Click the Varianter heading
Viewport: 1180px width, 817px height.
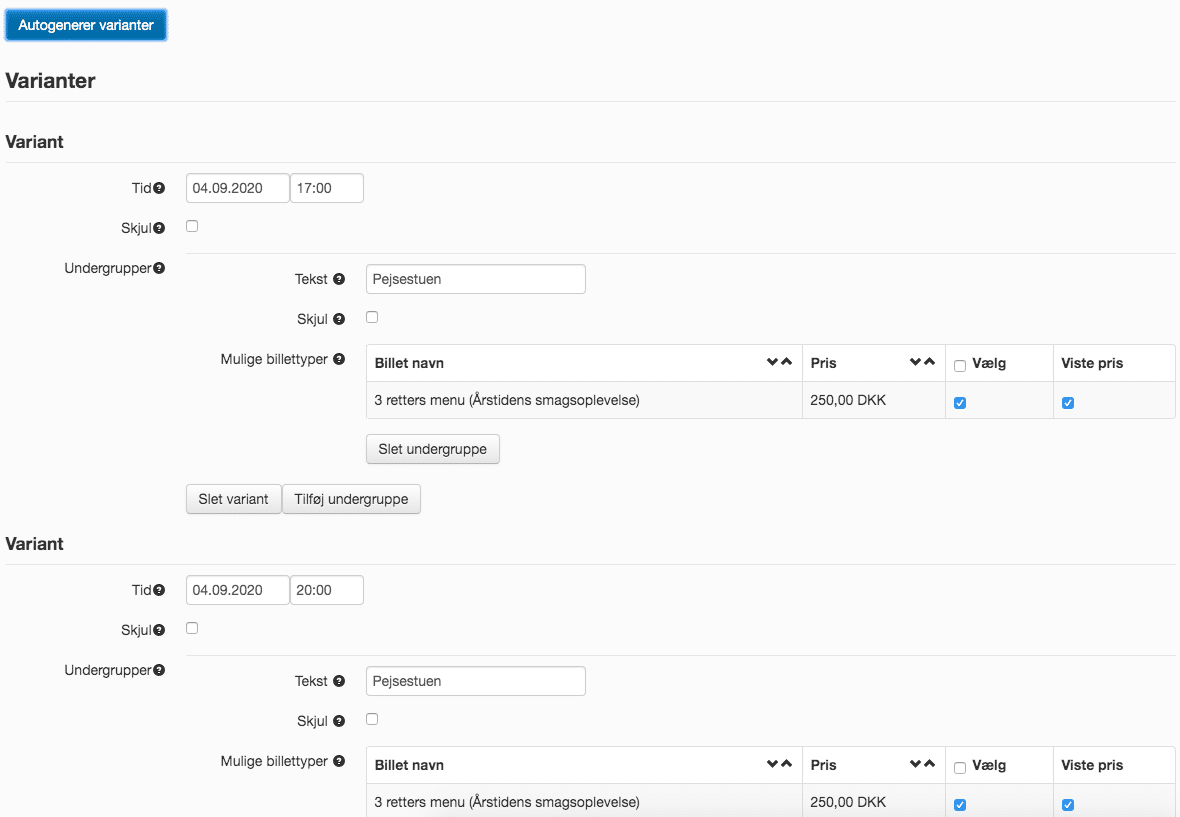coord(50,80)
